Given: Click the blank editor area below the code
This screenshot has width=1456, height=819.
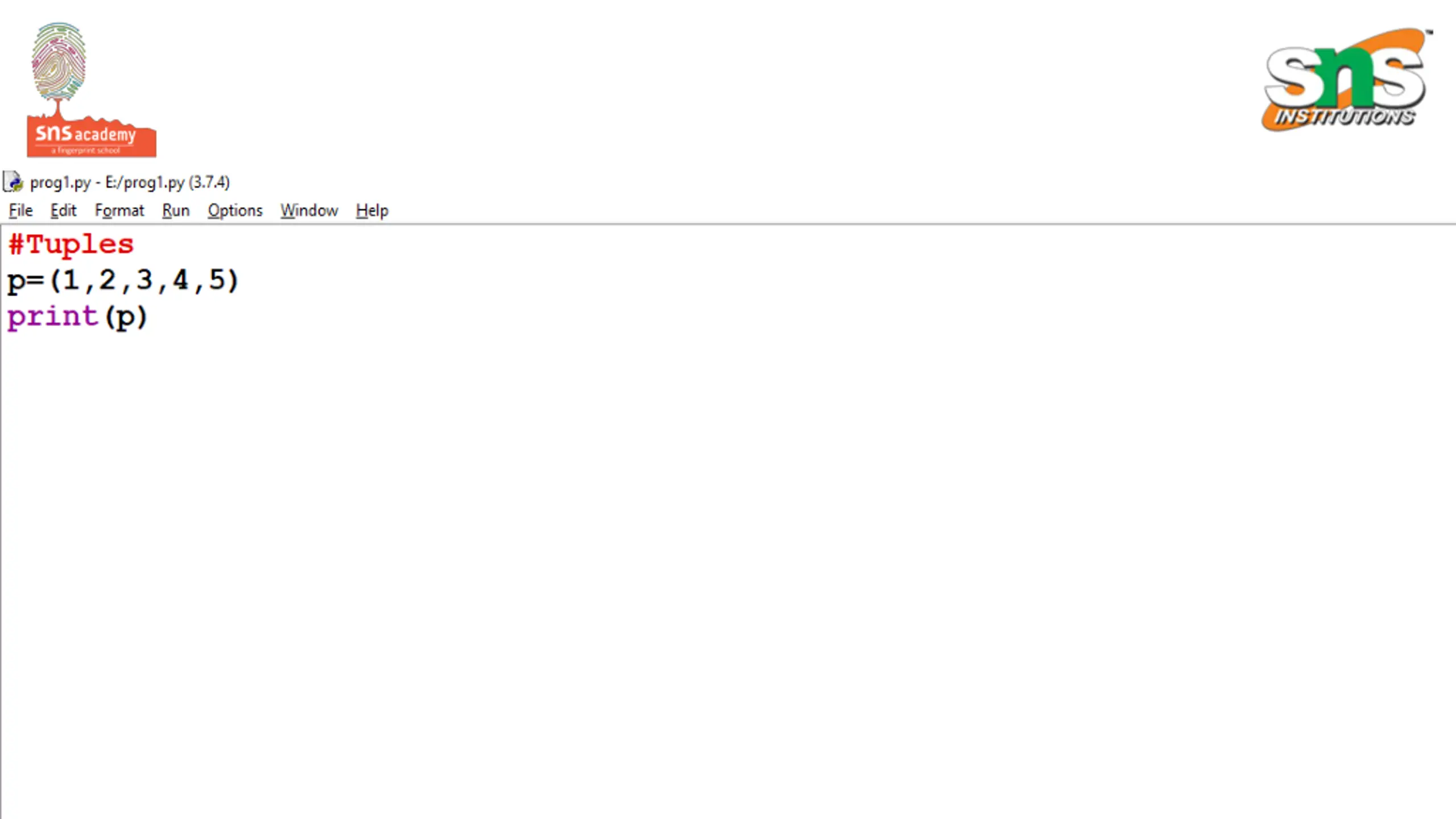Looking at the screenshot, I should [x=728, y=569].
